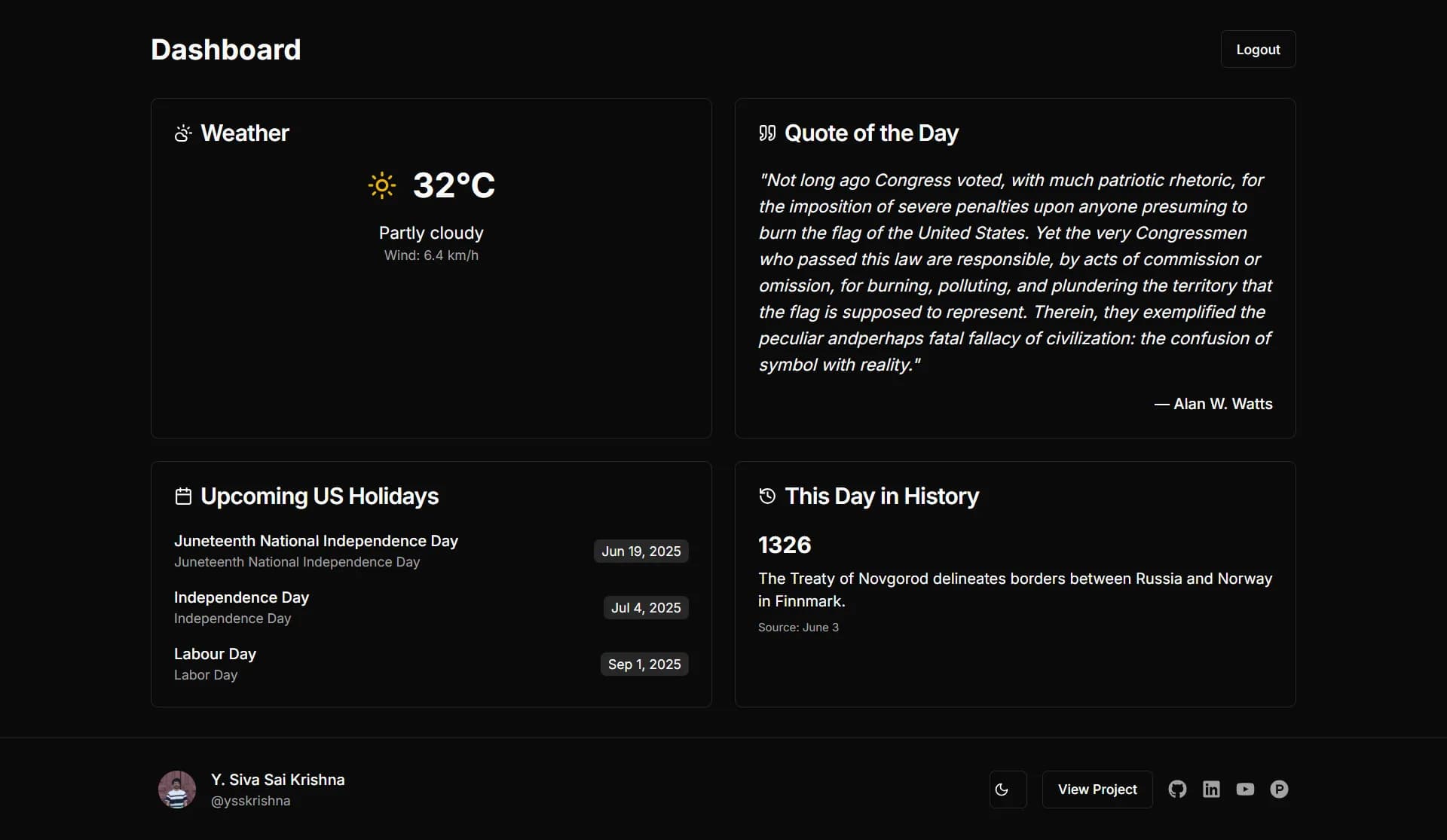Viewport: 1447px width, 840px height.
Task: Click the Peerlist P icon
Action: [1279, 789]
